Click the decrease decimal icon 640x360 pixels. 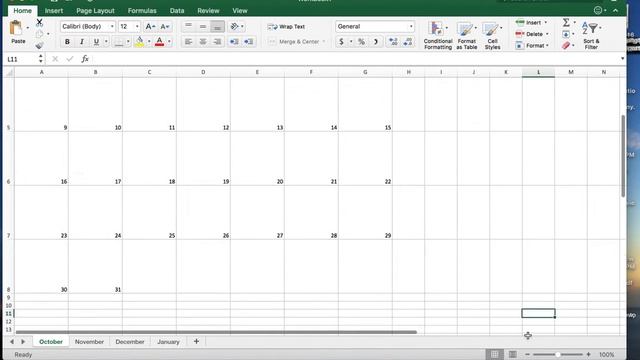coord(408,42)
